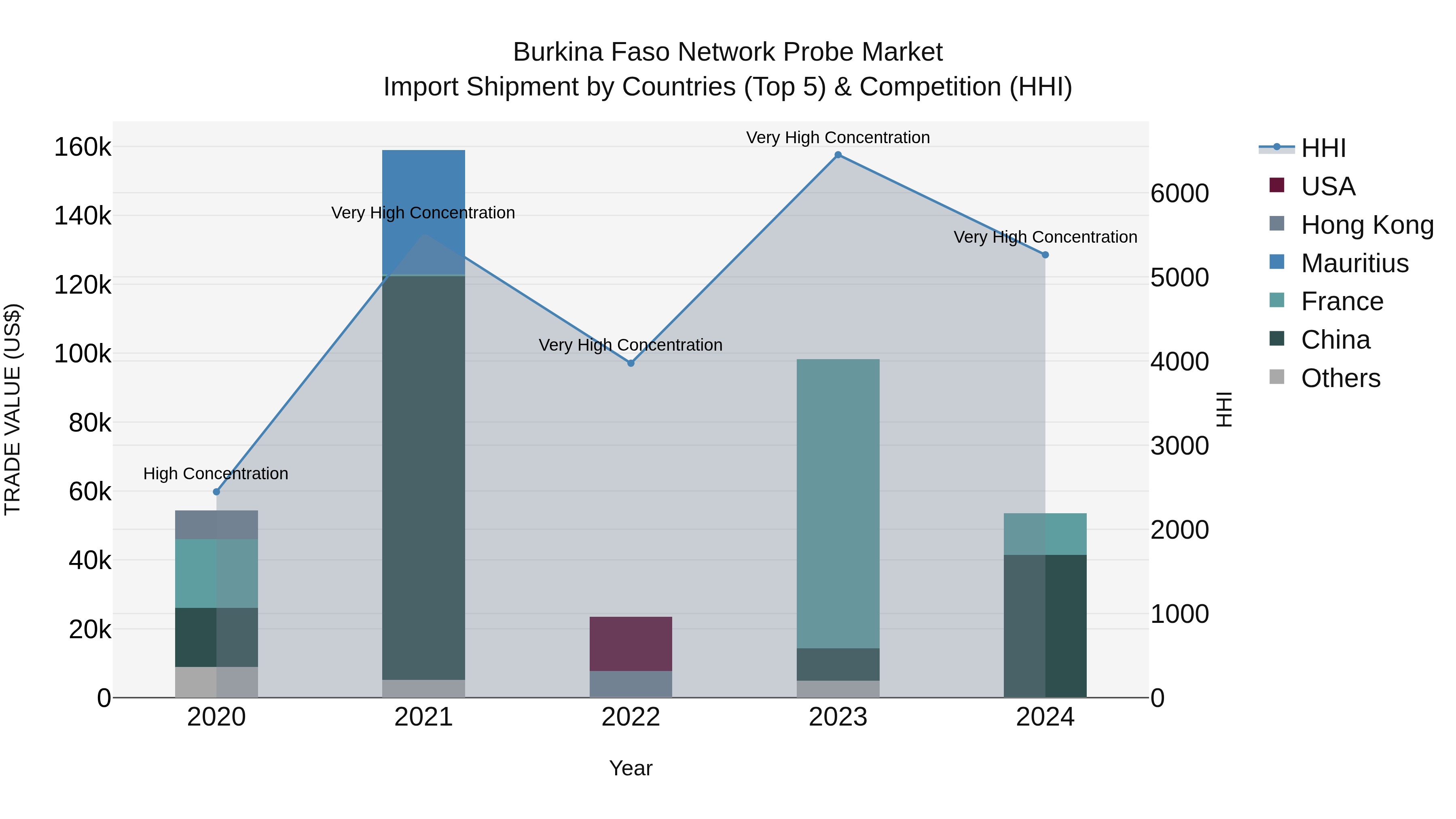Click the HHI data point for 2022
This screenshot has height=819, width=1456.
(x=631, y=364)
